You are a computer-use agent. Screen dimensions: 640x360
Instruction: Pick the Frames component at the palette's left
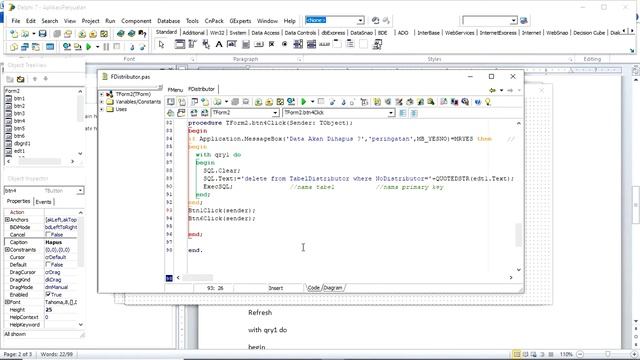pyautogui.click(x=180, y=44)
